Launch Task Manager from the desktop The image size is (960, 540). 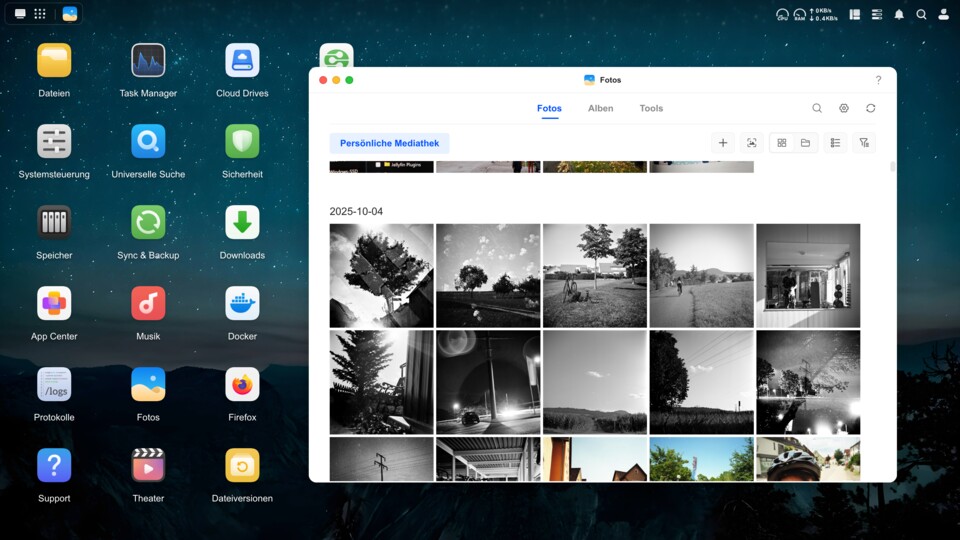(x=148, y=60)
